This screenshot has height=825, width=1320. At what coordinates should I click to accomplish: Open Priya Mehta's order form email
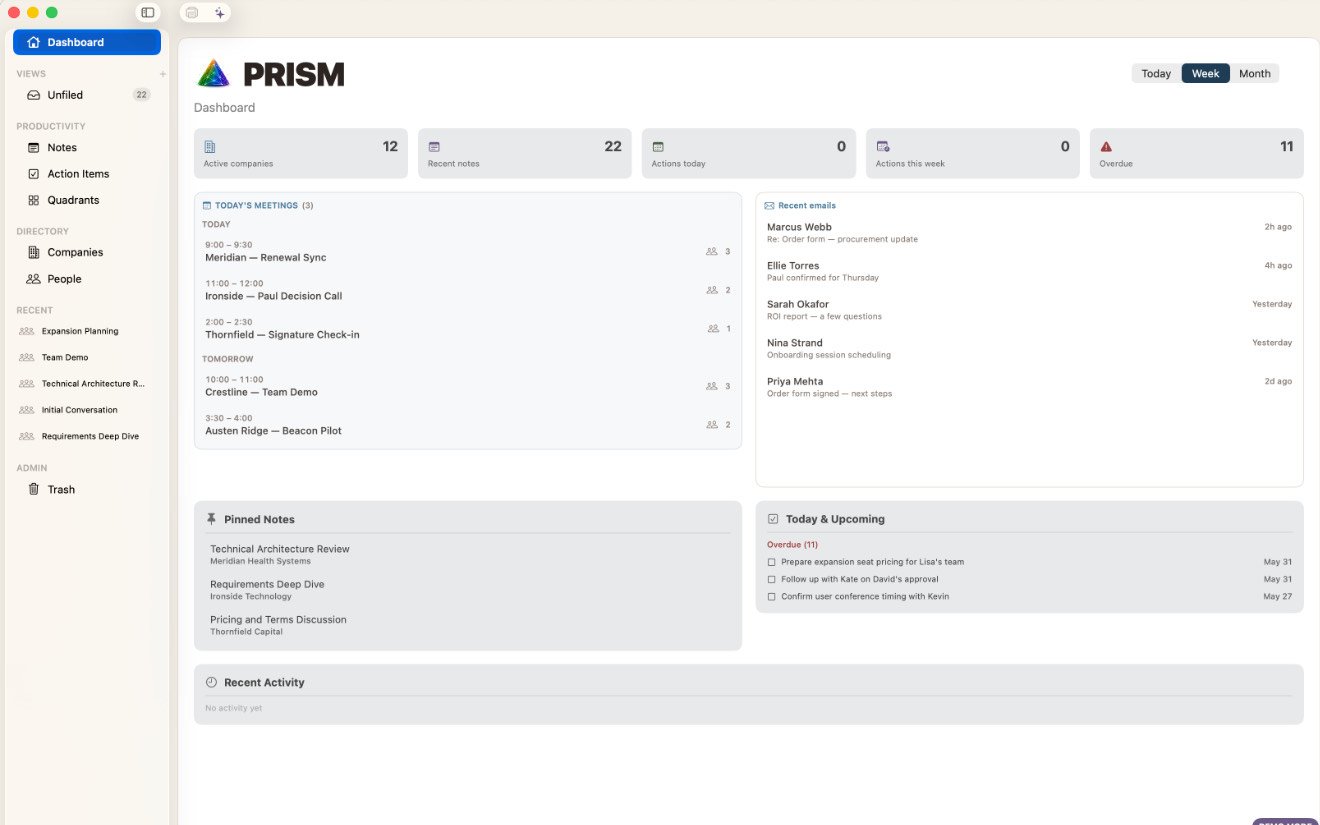[x=1029, y=387]
